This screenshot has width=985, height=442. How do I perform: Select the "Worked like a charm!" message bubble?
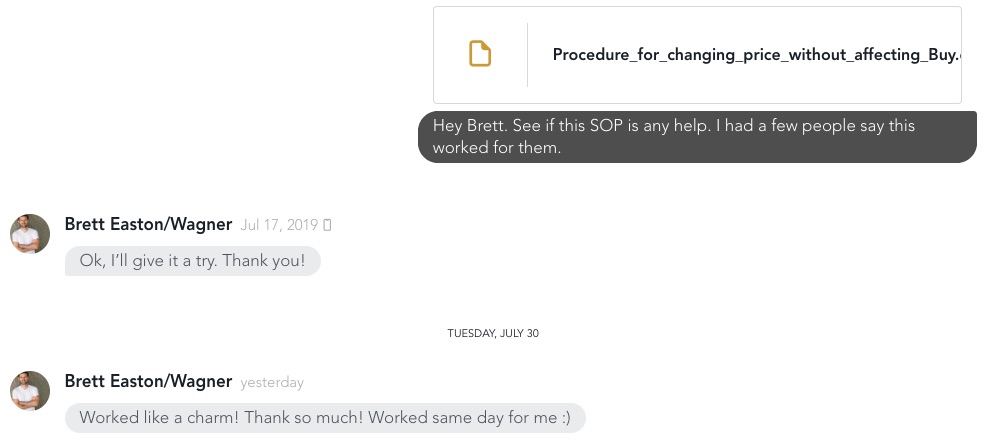tap(325, 418)
